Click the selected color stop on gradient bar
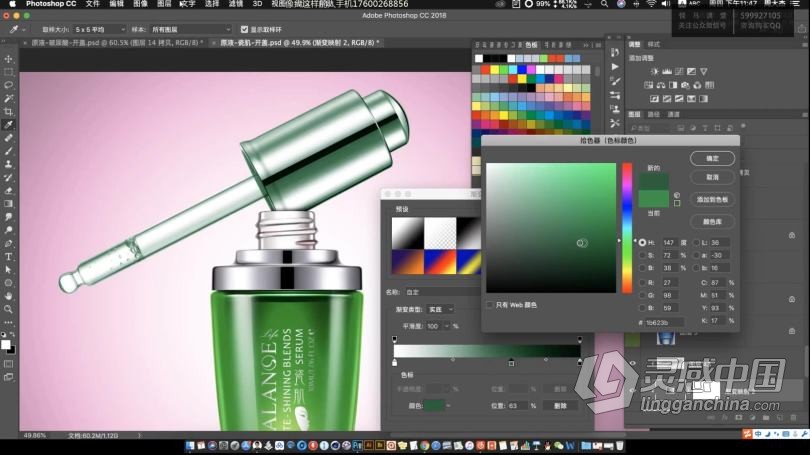The image size is (810, 455). pos(511,363)
